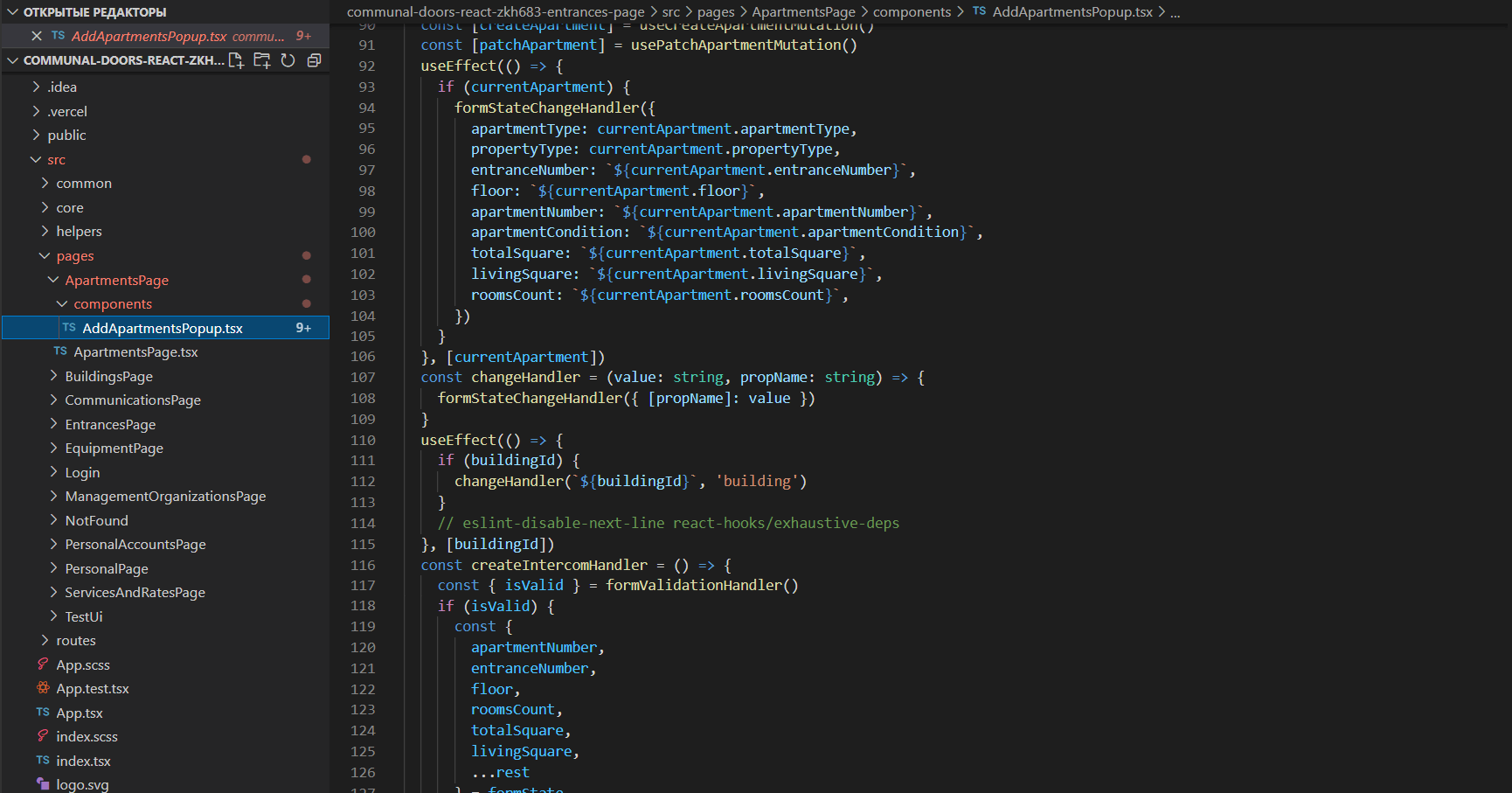Click the components breadcrumb segment
Screen dimensions: 1512x793
tap(912, 12)
